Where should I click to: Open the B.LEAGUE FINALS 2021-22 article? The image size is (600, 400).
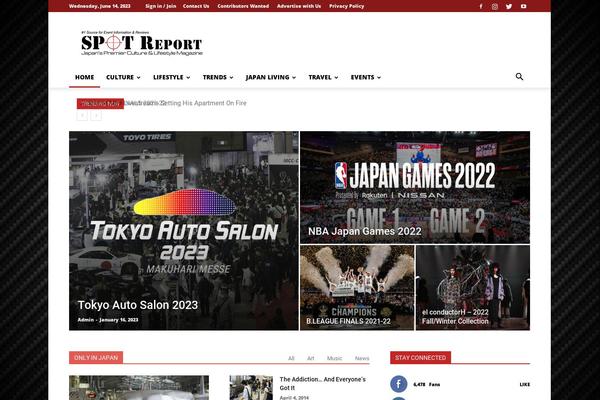point(348,321)
